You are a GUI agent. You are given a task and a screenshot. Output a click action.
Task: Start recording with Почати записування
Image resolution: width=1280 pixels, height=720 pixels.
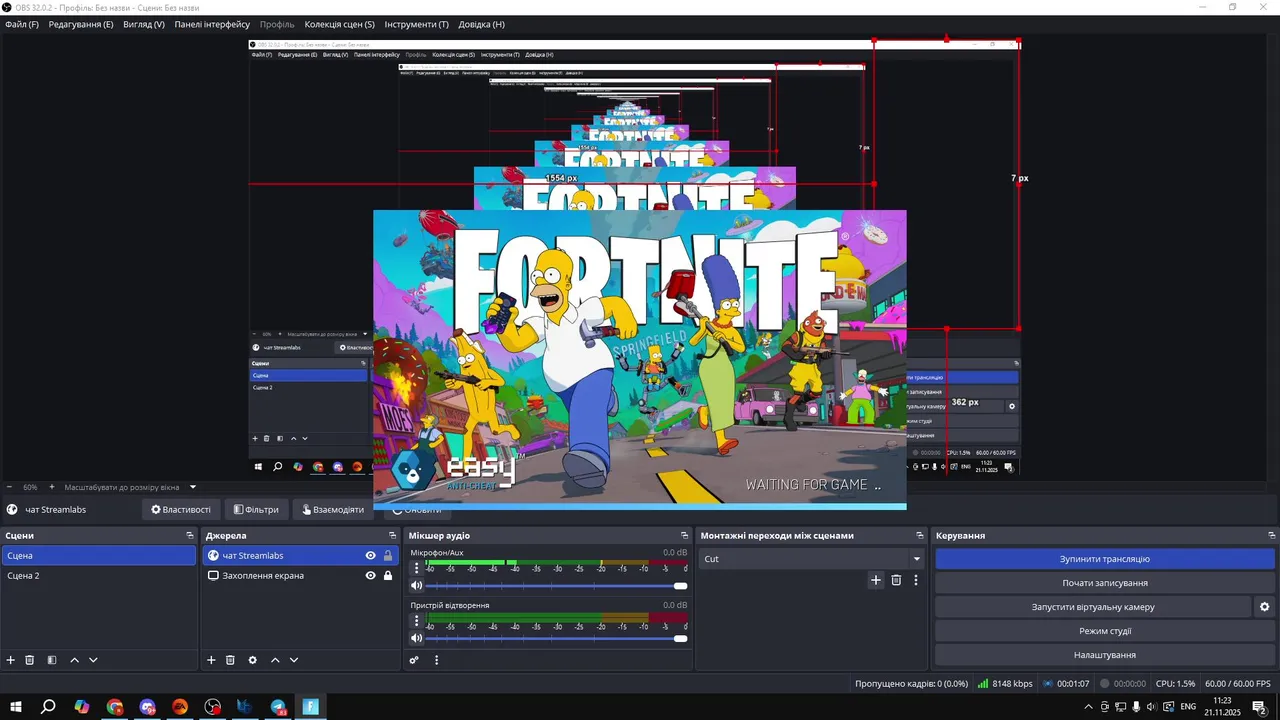1105,583
